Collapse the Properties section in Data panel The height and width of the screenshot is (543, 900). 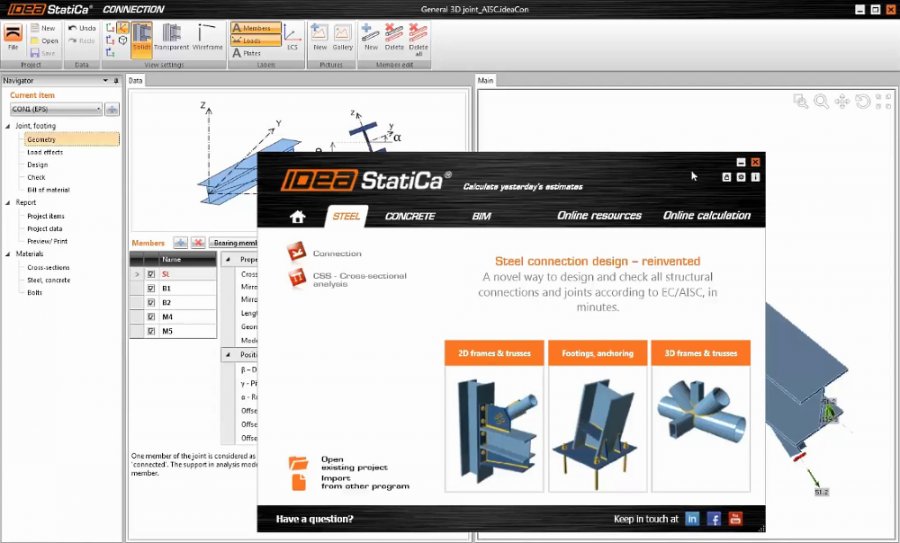[x=228, y=259]
